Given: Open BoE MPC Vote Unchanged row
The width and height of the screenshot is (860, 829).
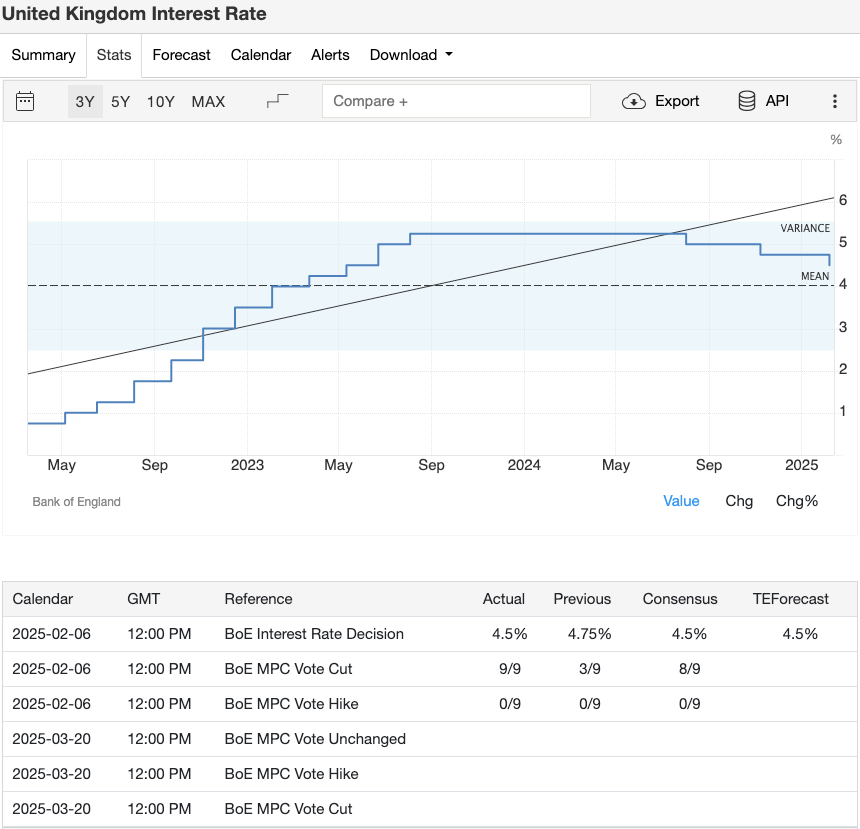Looking at the screenshot, I should [315, 739].
